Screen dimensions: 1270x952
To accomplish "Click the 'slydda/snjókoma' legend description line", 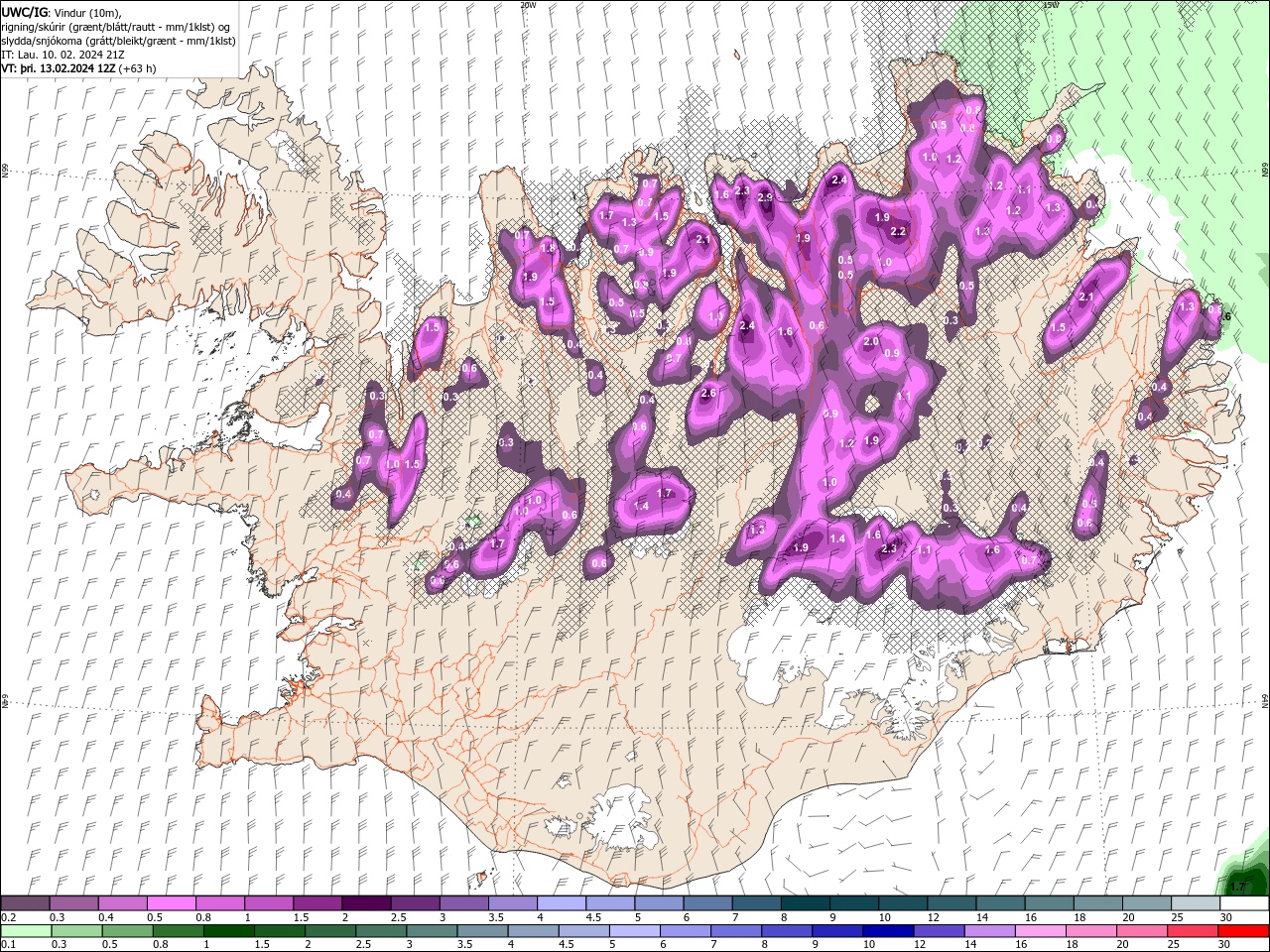I will pyautogui.click(x=118, y=41).
